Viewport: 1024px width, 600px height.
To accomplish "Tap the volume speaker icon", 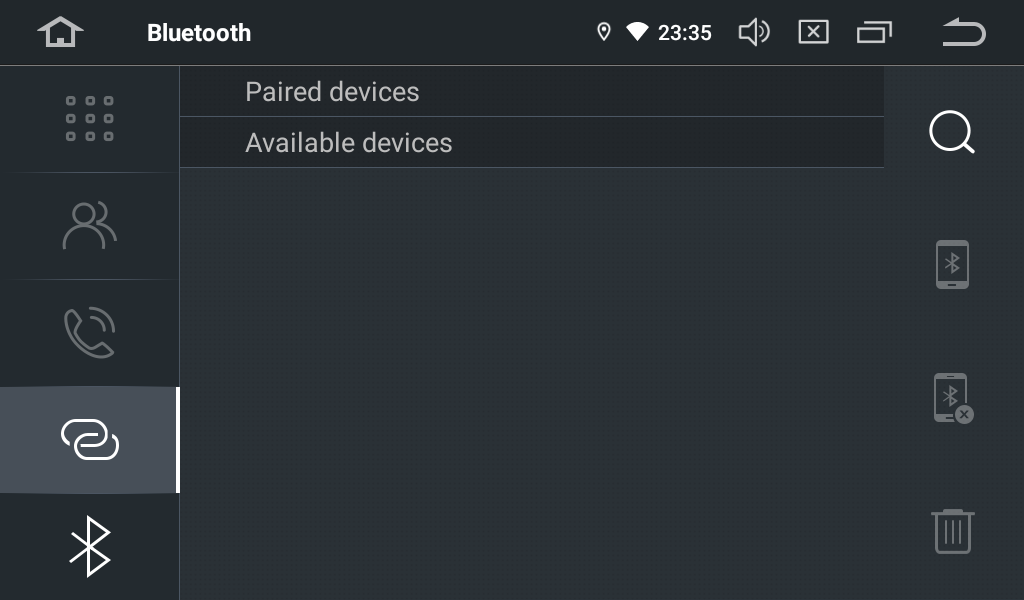I will click(x=753, y=32).
